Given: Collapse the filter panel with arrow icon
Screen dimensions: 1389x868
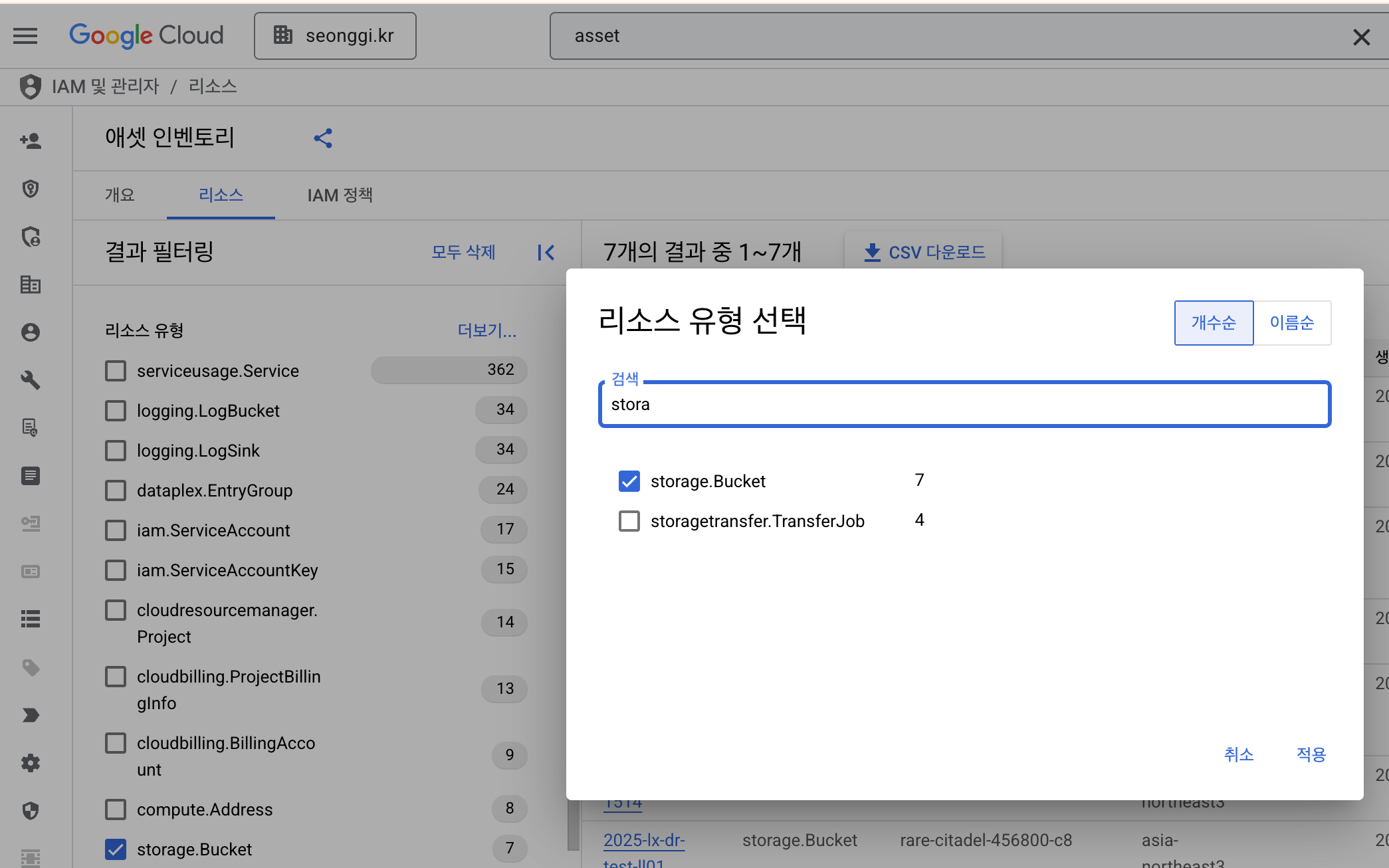Looking at the screenshot, I should point(546,253).
